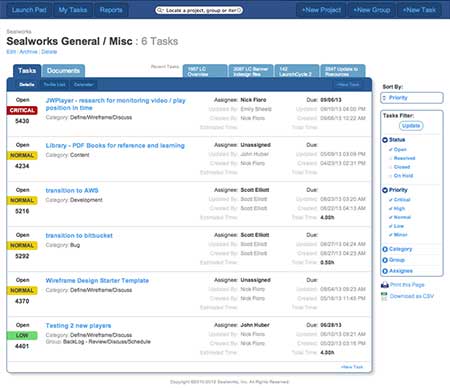Enable the On Hold status filter
450x388 pixels.
401,176
